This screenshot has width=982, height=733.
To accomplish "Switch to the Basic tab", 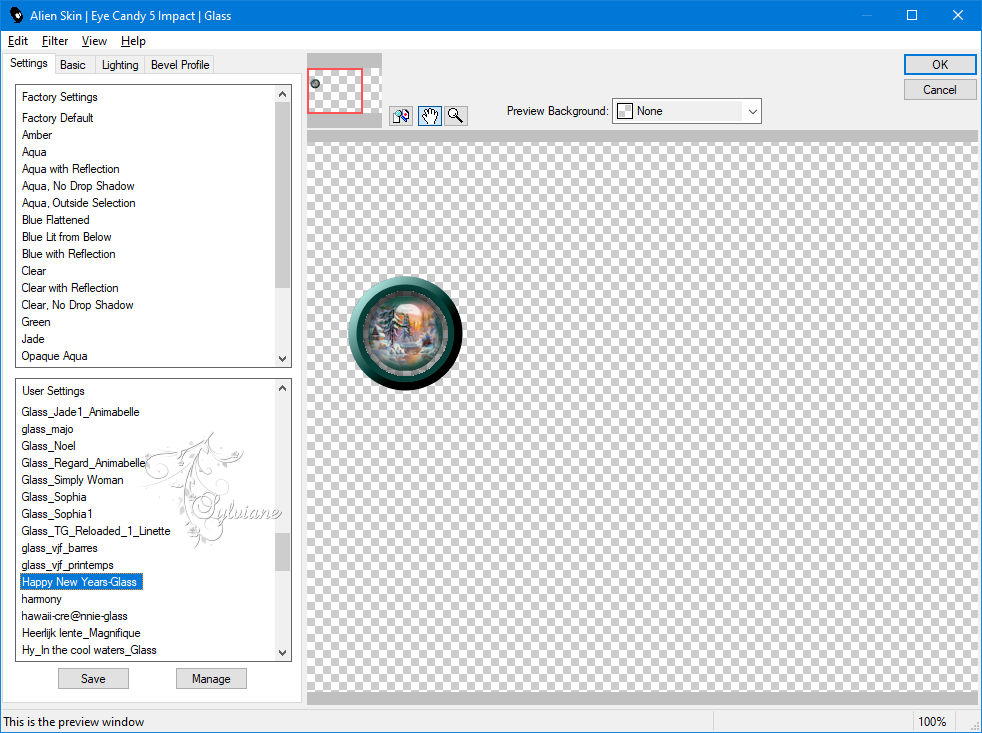I will click(73, 65).
